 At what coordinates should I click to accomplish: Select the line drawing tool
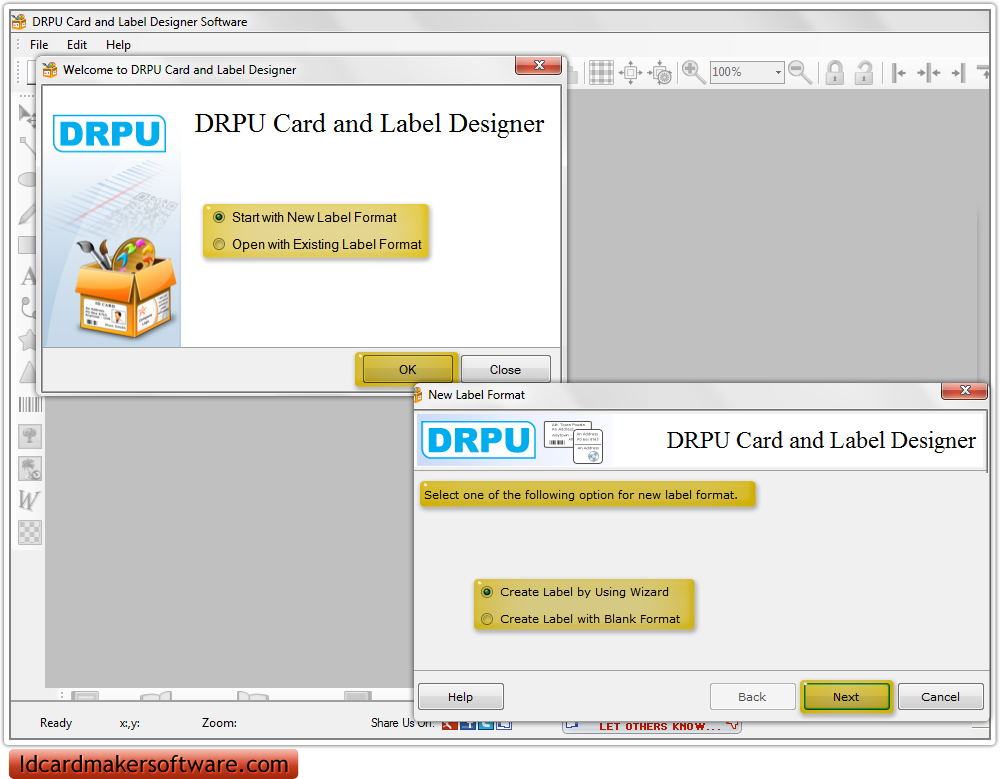coord(26,146)
